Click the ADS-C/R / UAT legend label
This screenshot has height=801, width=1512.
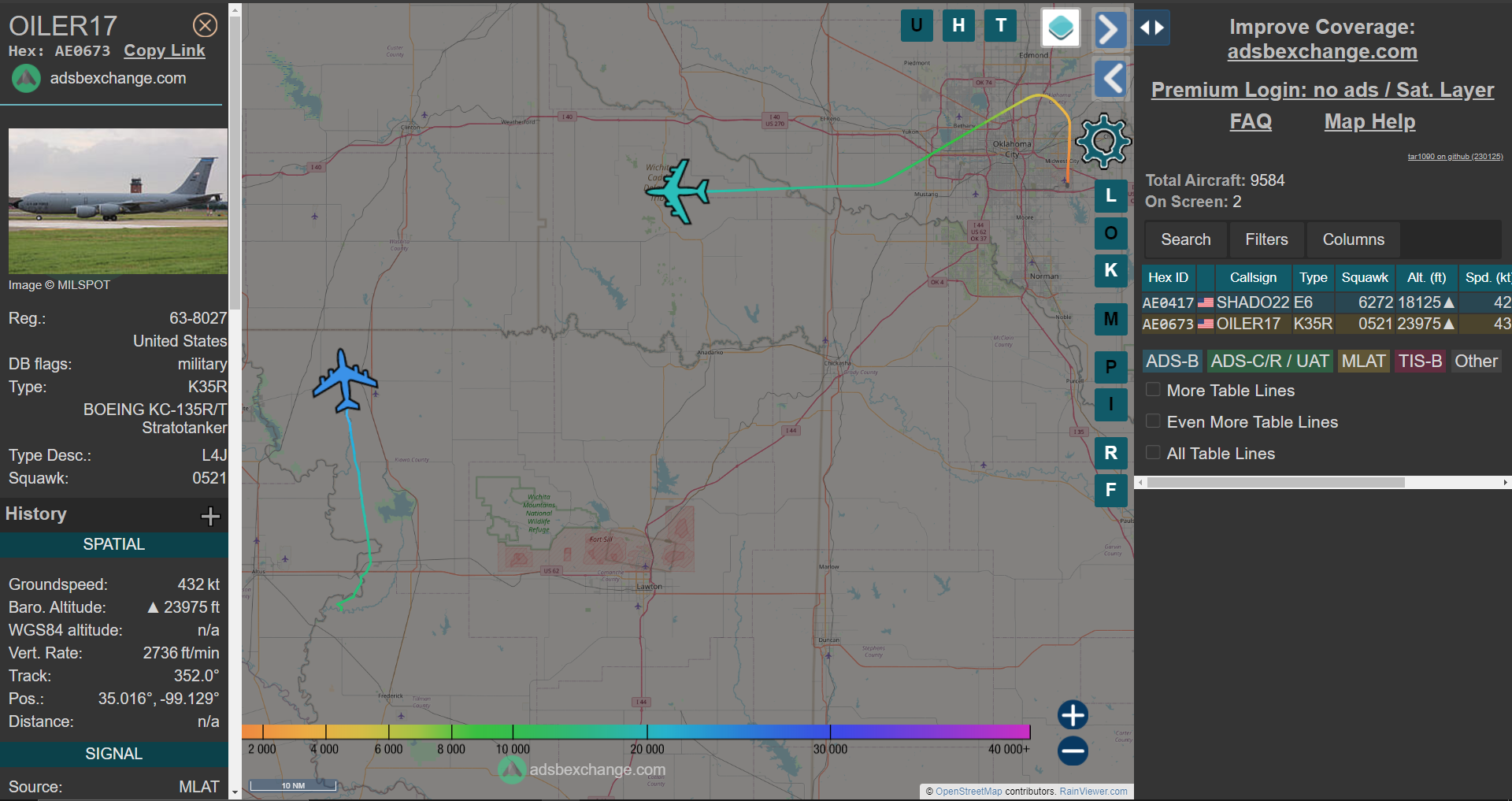[x=1269, y=361]
